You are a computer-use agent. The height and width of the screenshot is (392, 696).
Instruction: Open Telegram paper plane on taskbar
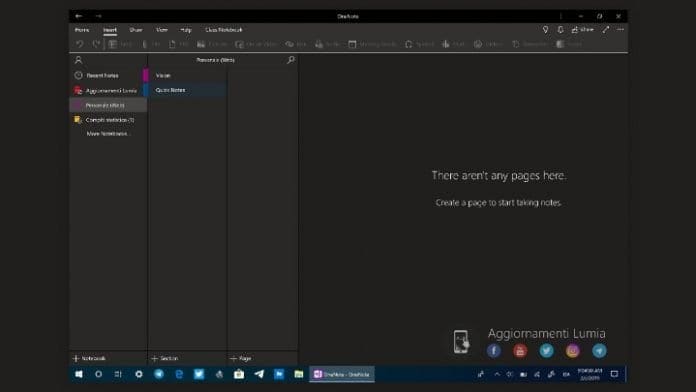pyautogui.click(x=259, y=374)
